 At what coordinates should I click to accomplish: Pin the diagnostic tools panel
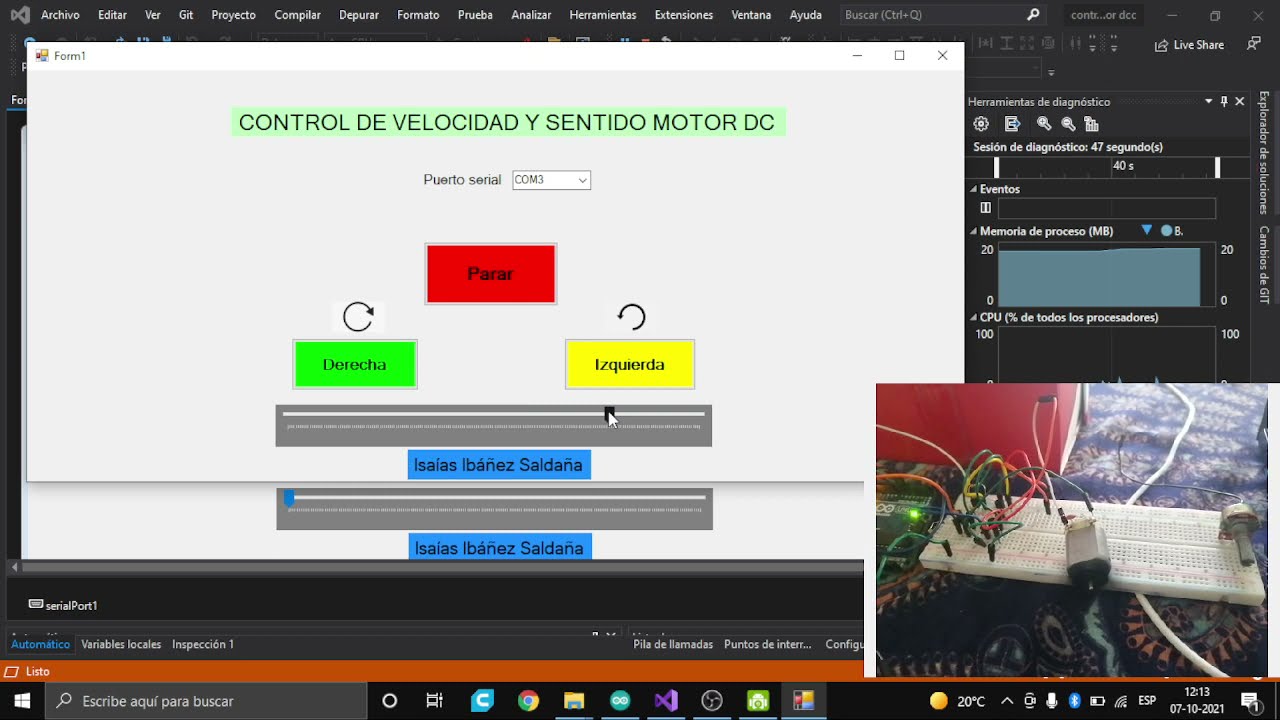coord(1224,101)
